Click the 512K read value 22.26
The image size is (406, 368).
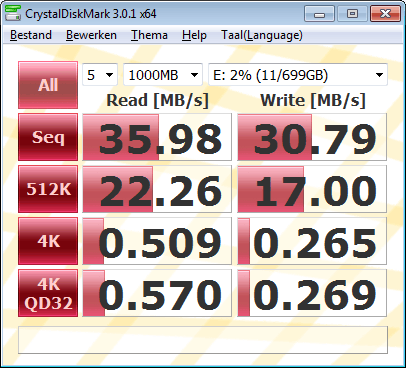pos(157,189)
